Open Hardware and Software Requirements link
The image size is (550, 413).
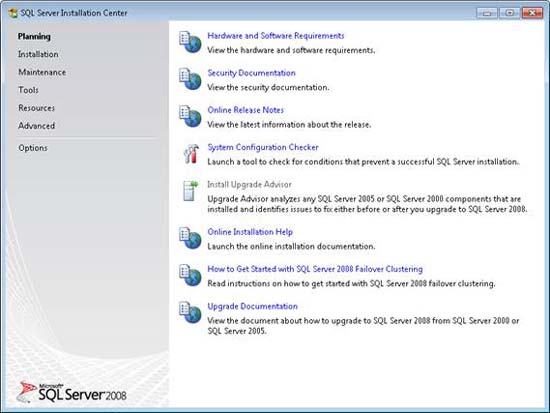276,36
